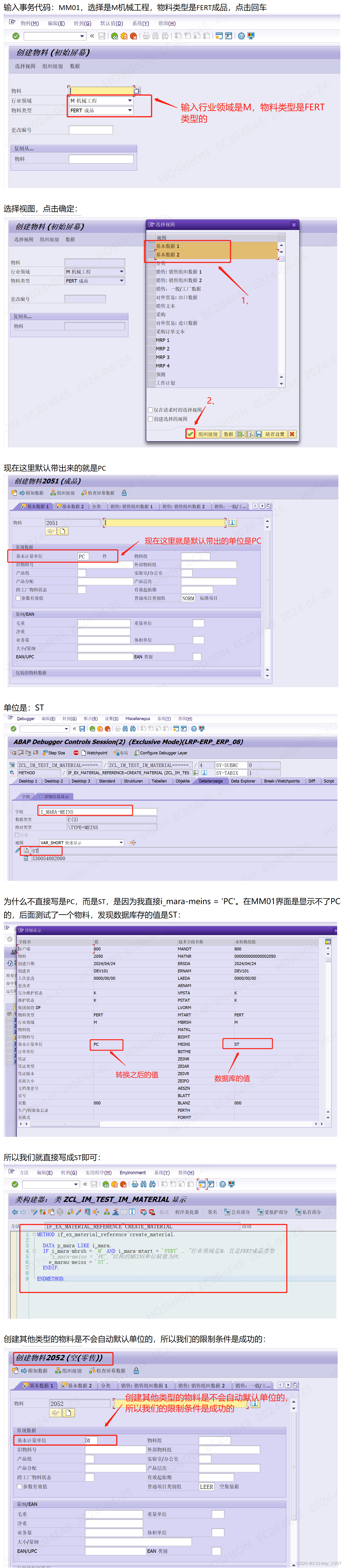Click 组织级别 button in 选择视图 dialog
Image resolution: width=345 pixels, height=1568 pixels.
pyautogui.click(x=208, y=434)
